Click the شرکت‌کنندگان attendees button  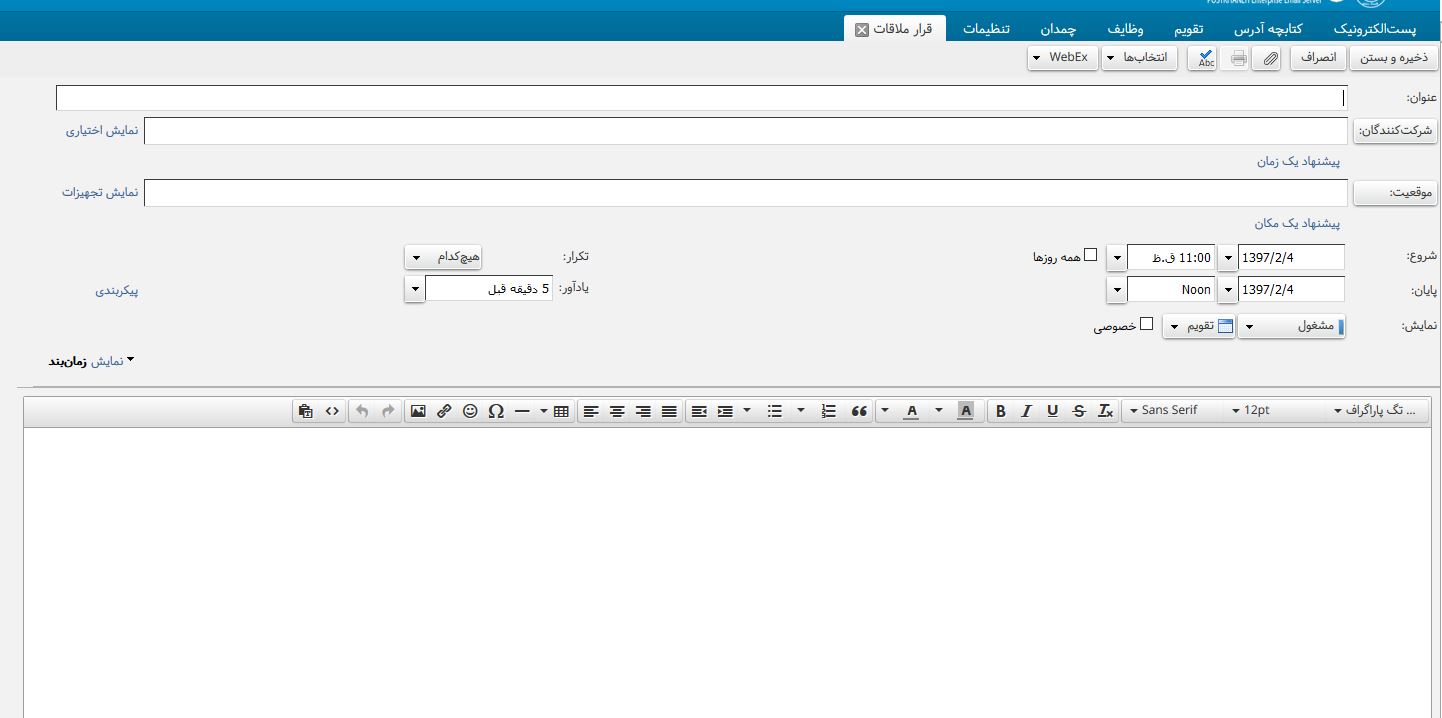1396,131
